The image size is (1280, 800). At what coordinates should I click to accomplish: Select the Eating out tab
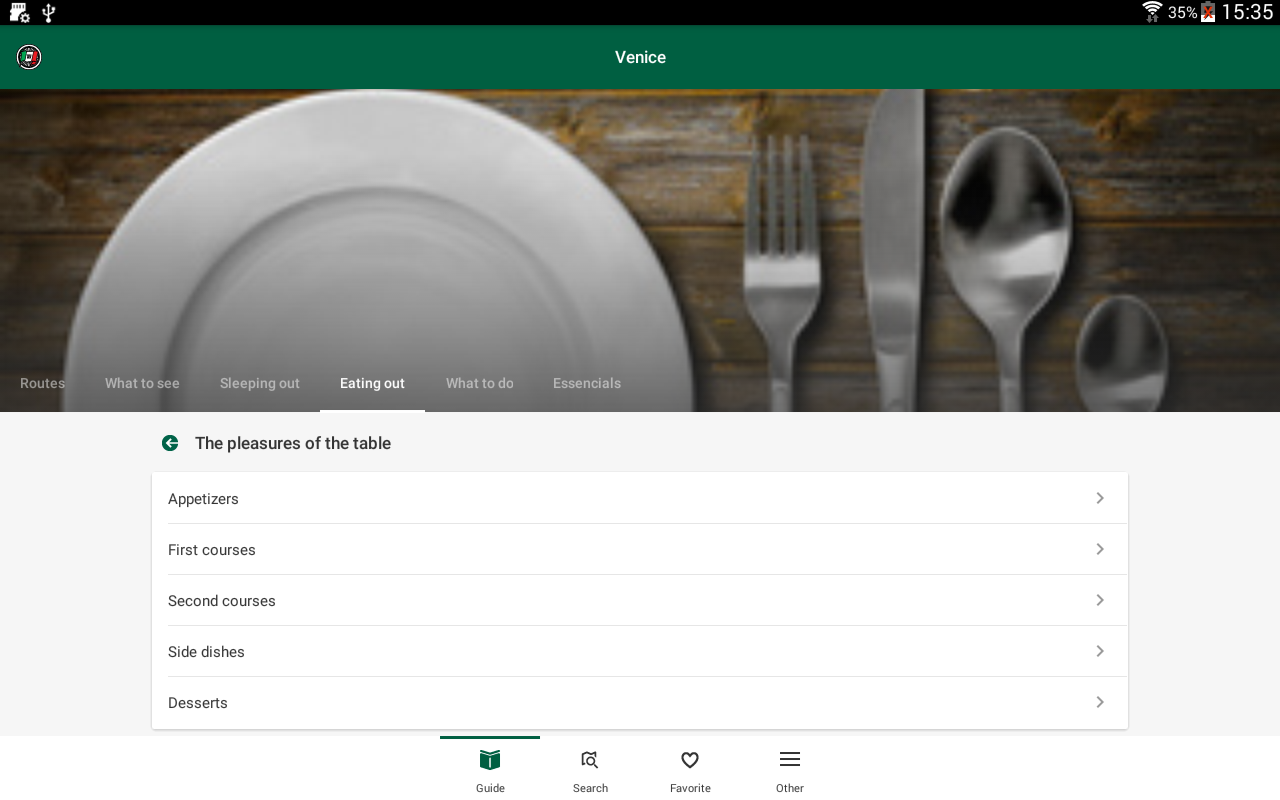[372, 383]
